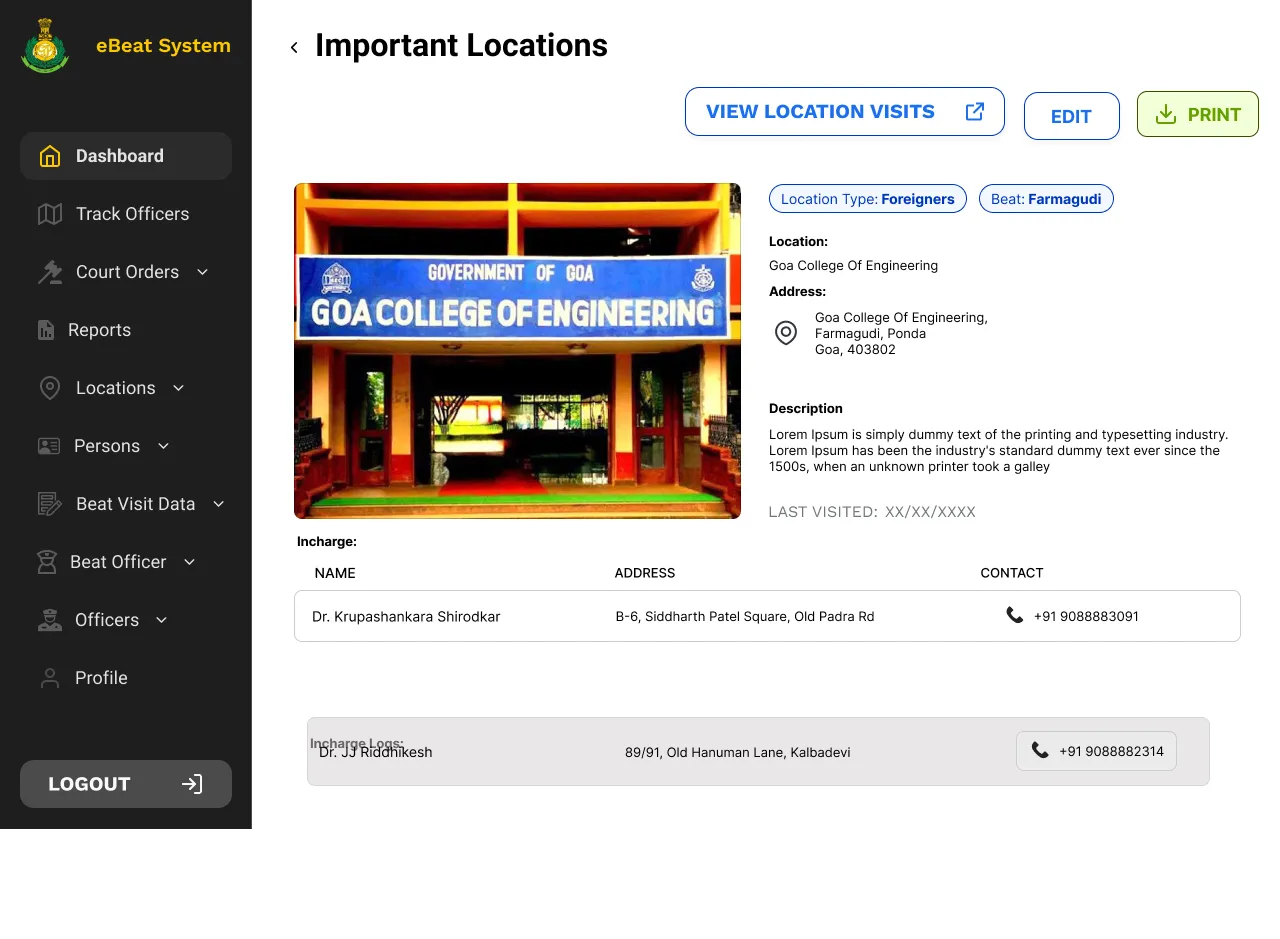Click the Logout button
Viewport: 1280px width, 939px height.
pos(126,784)
